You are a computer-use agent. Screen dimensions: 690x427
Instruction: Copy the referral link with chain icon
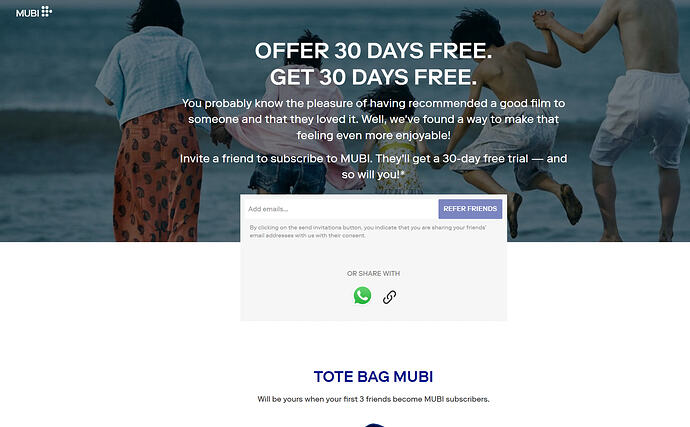pyautogui.click(x=389, y=297)
